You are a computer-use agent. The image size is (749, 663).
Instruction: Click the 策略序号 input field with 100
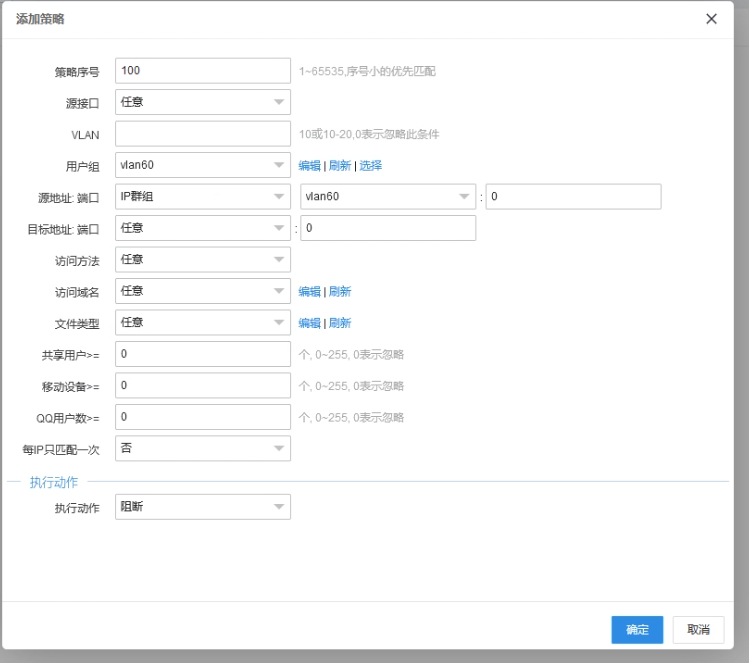click(x=203, y=71)
